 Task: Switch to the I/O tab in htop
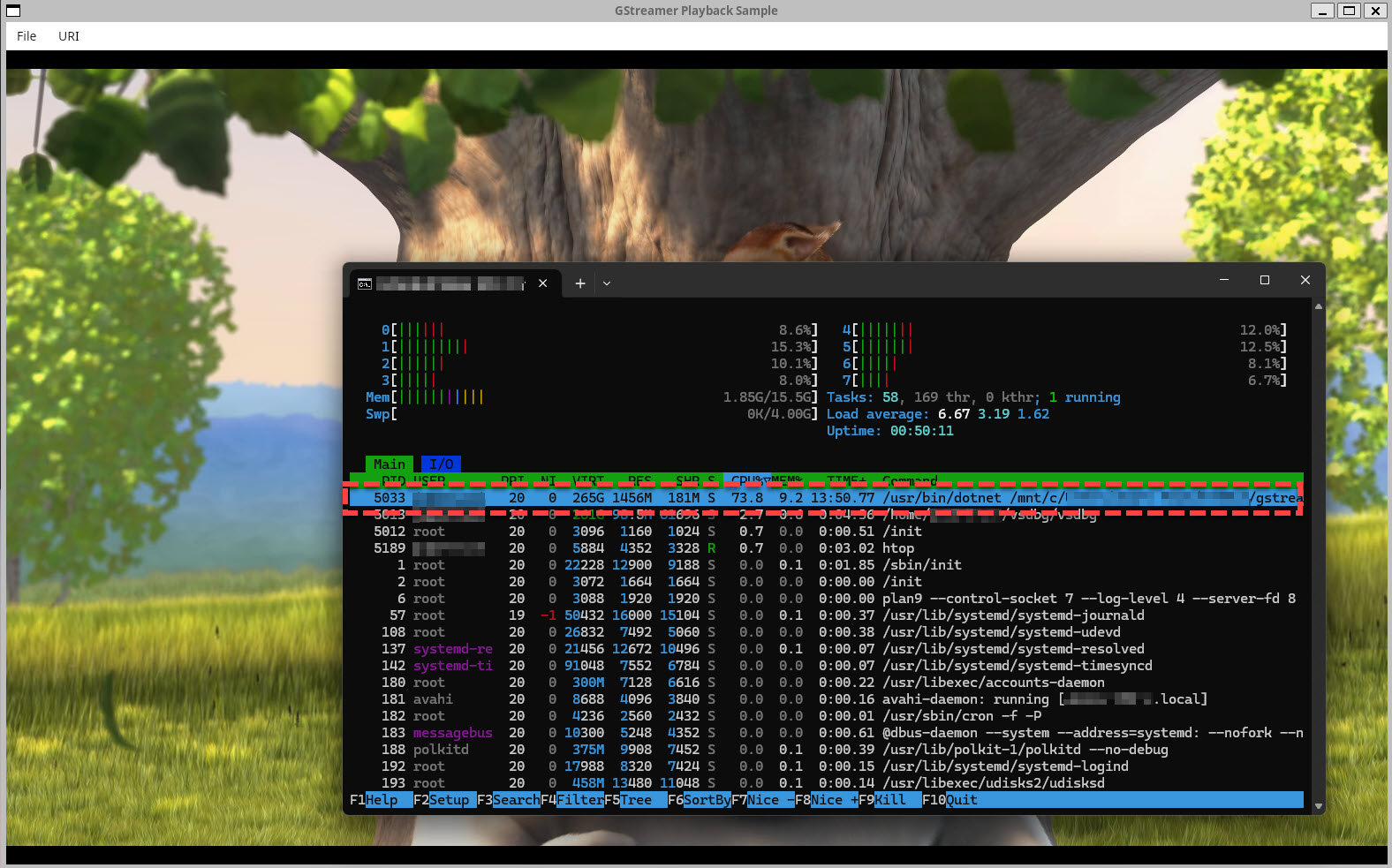tap(441, 464)
